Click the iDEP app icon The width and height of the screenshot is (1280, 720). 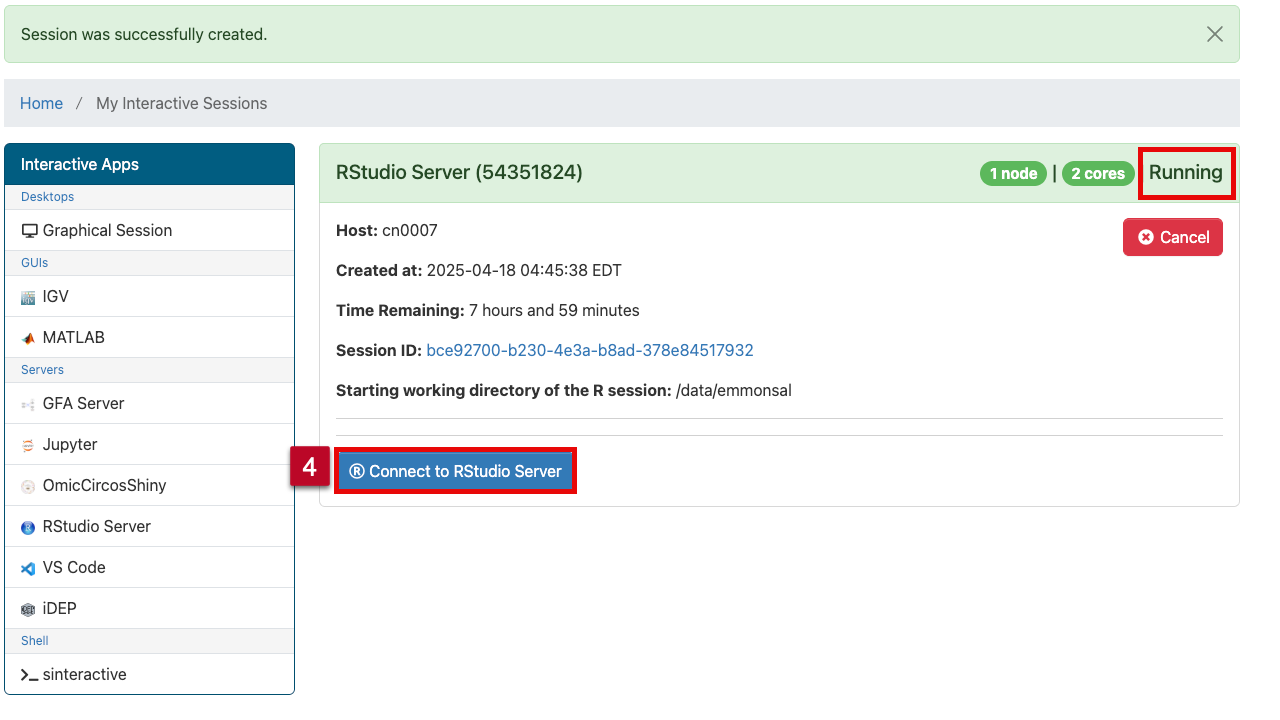[x=28, y=609]
